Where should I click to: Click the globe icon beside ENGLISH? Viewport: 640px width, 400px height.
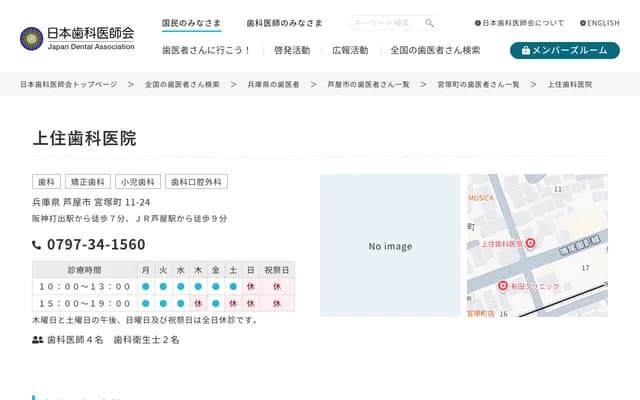[x=583, y=23]
